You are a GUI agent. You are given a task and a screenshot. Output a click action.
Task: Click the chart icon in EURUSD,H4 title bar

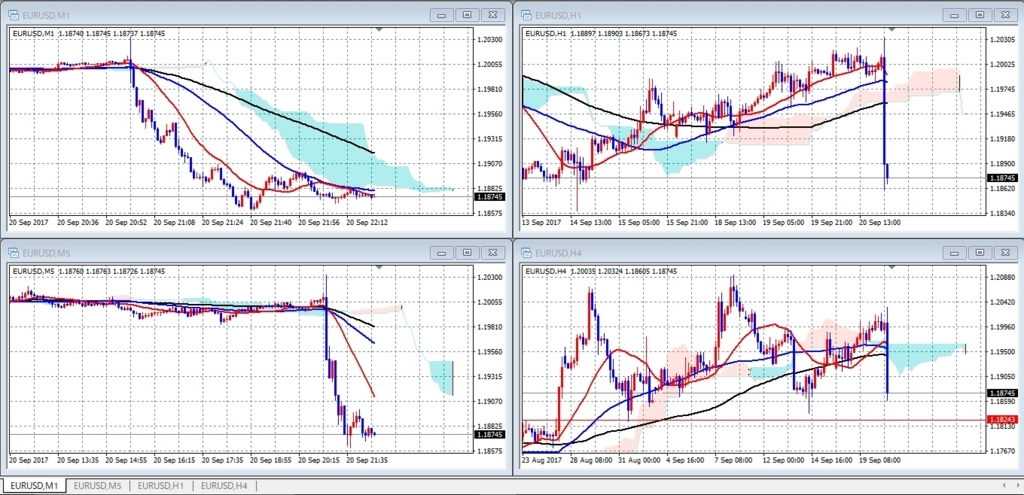click(x=526, y=253)
